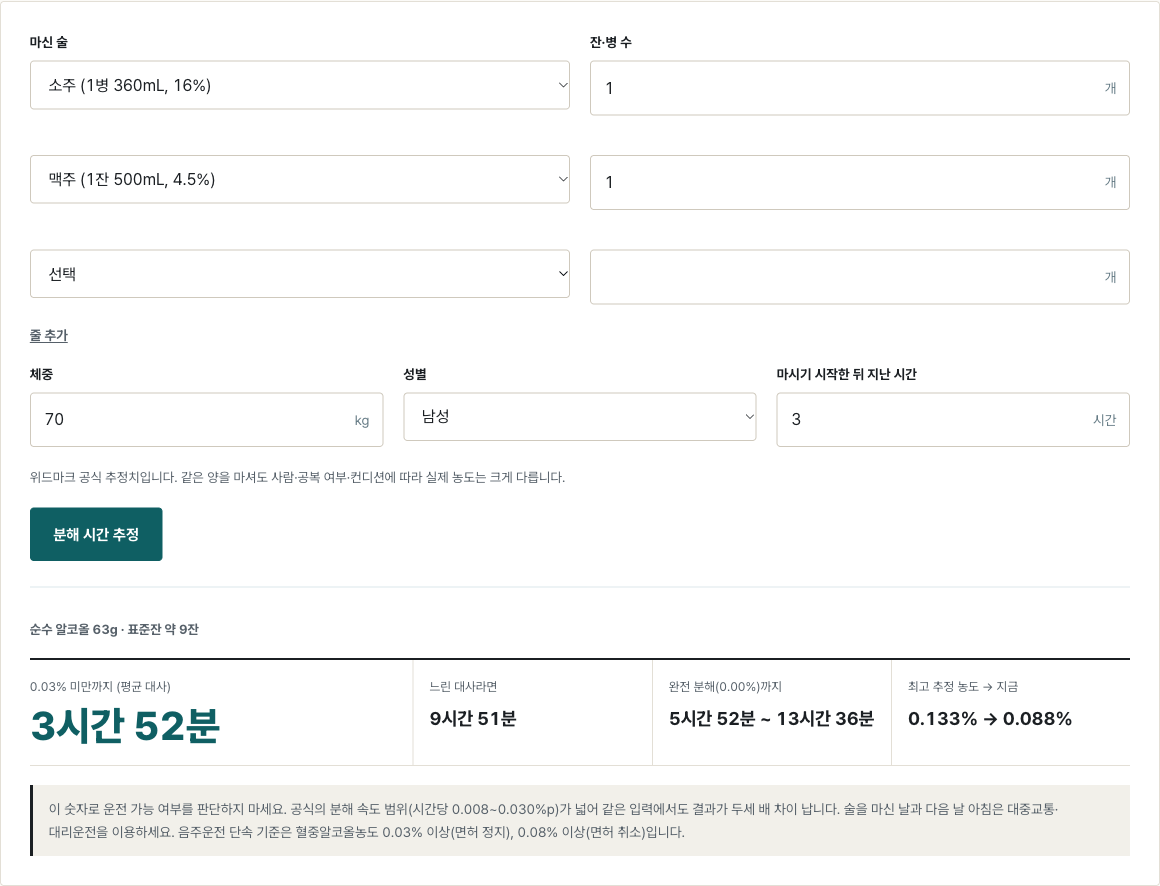
Task: Click the 5시간 52분 ~ 13시간 36분 range value
Action: 772,718
